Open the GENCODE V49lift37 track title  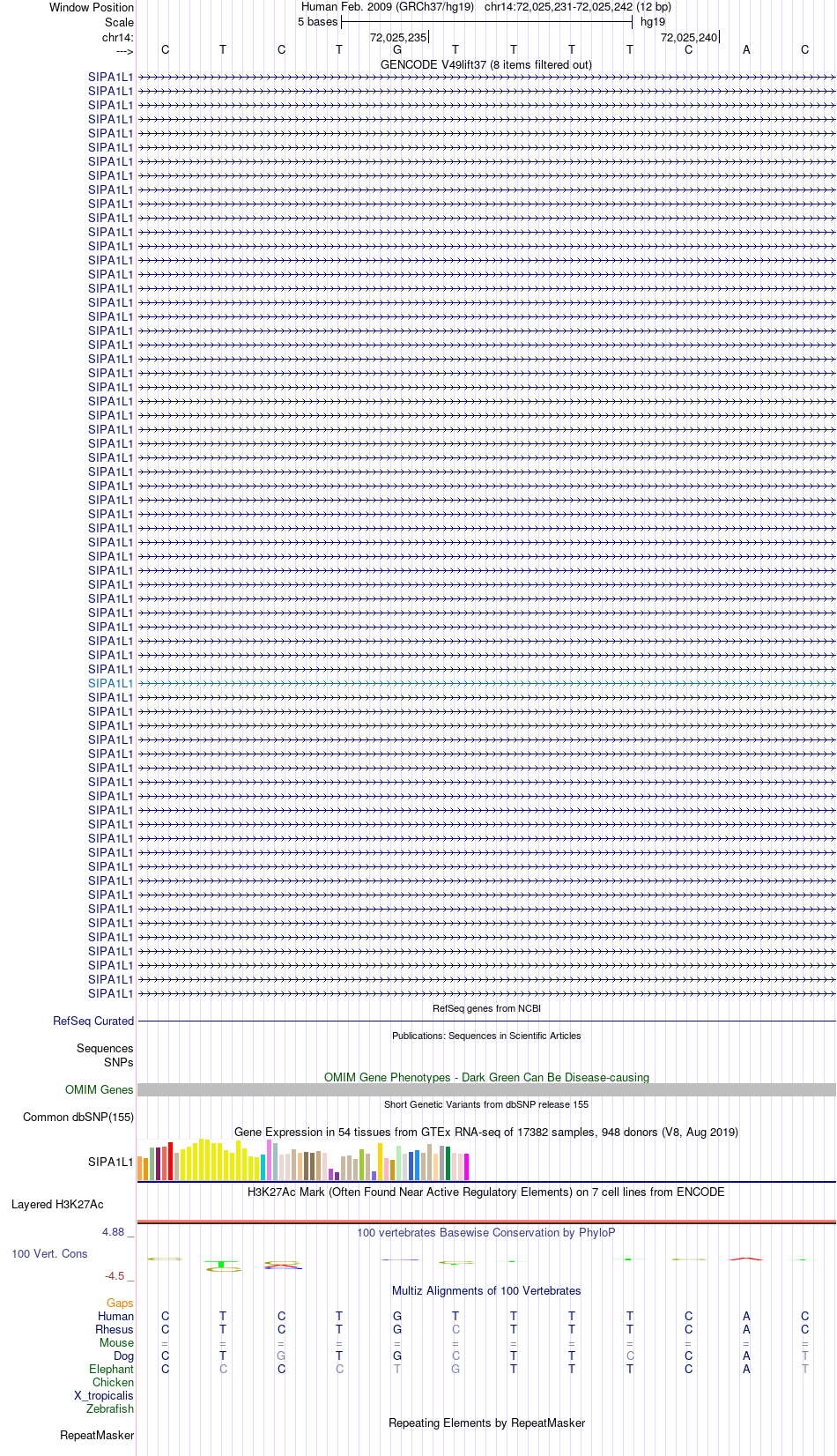486,65
